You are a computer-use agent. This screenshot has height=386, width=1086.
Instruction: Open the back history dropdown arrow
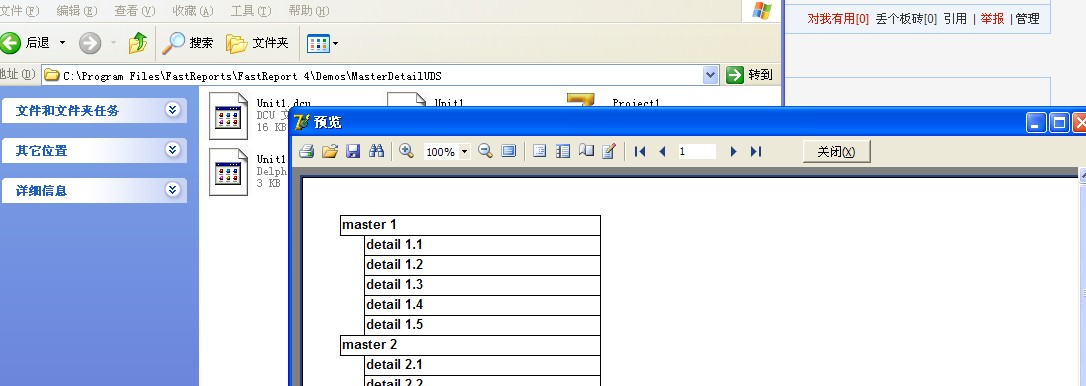62,43
